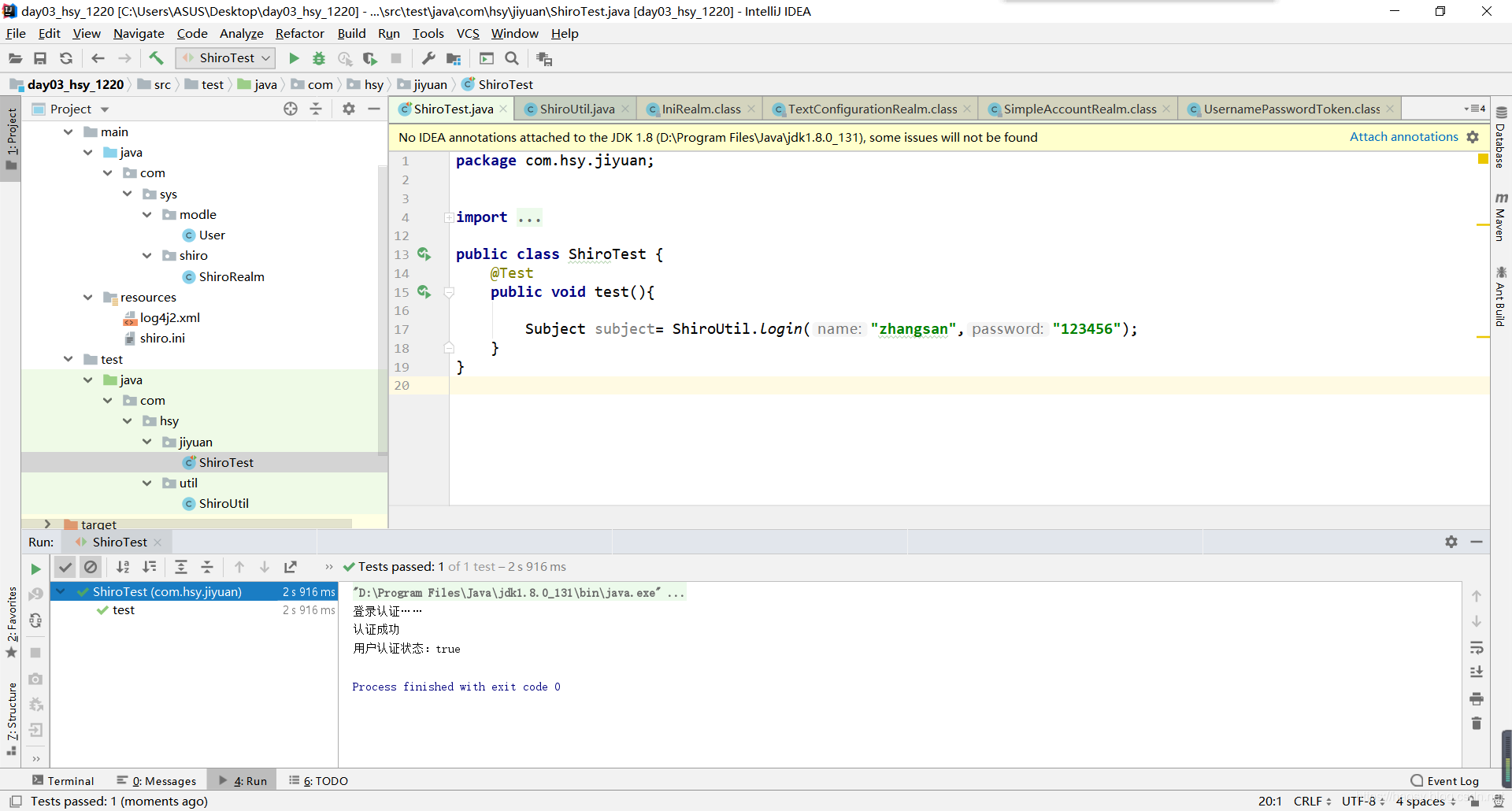This screenshot has height=811, width=1512.
Task: Clear console with trash icon
Action: pyautogui.click(x=1477, y=723)
